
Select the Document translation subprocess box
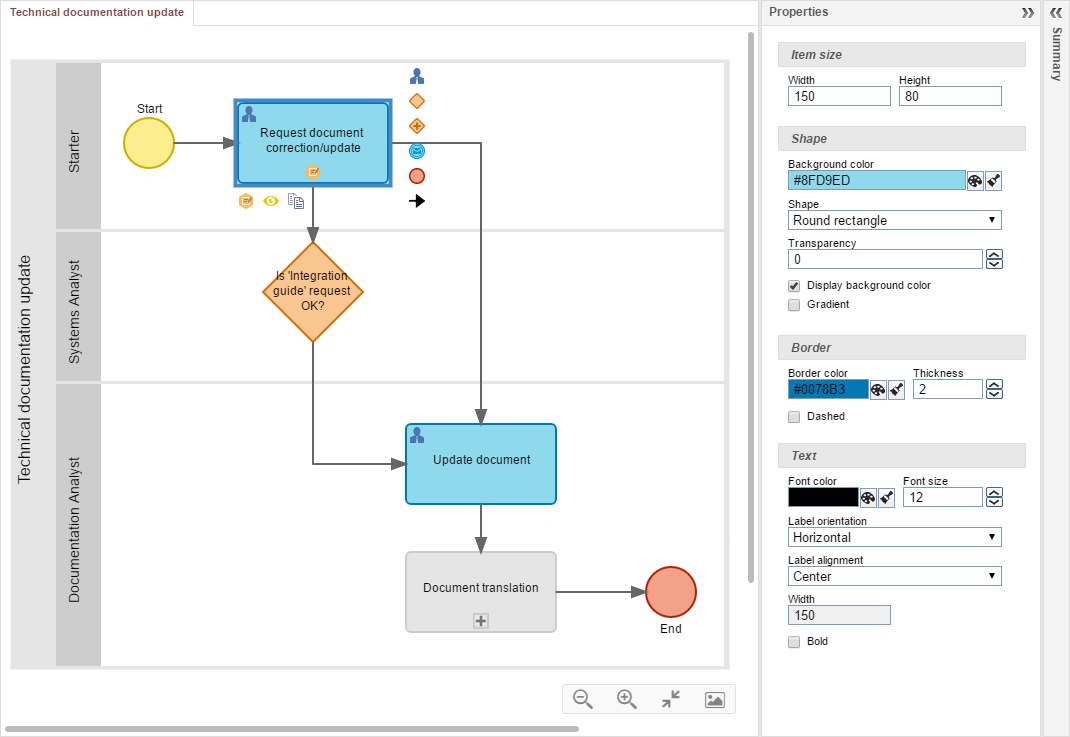click(481, 592)
